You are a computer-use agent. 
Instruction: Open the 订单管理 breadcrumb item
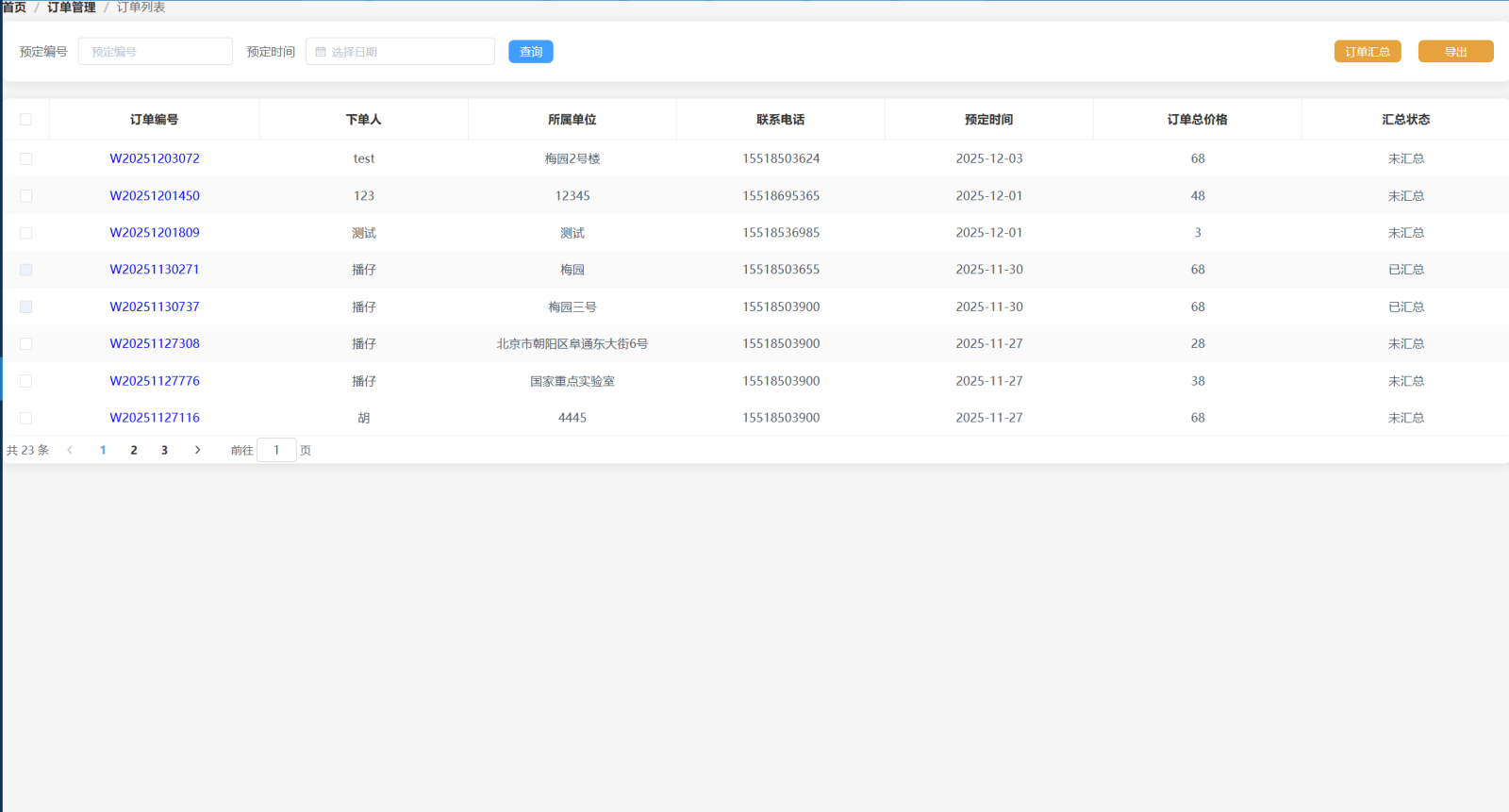click(x=72, y=8)
